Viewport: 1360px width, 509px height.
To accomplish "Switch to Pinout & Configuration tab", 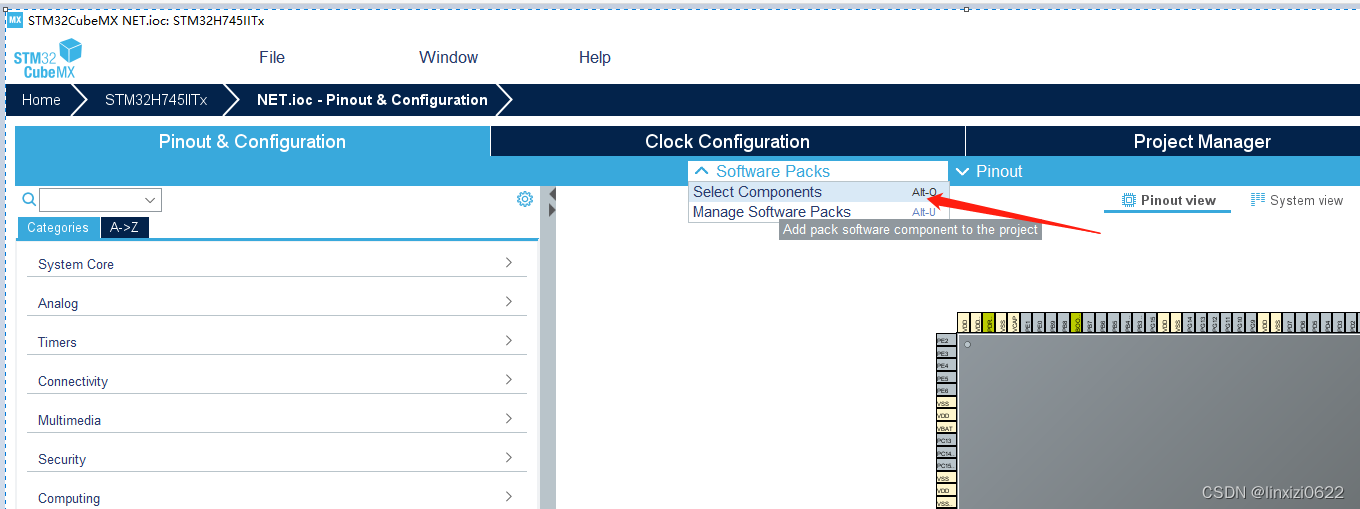I will tap(252, 141).
